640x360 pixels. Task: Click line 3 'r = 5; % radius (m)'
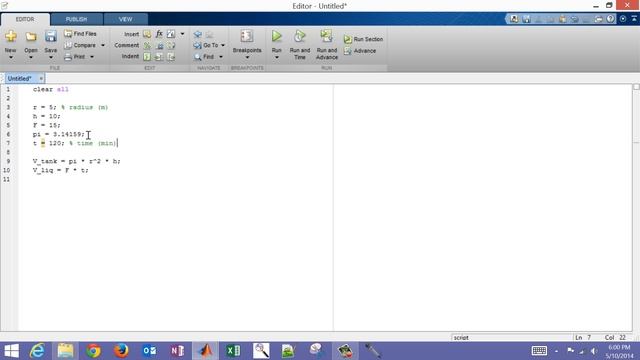(x=70, y=107)
